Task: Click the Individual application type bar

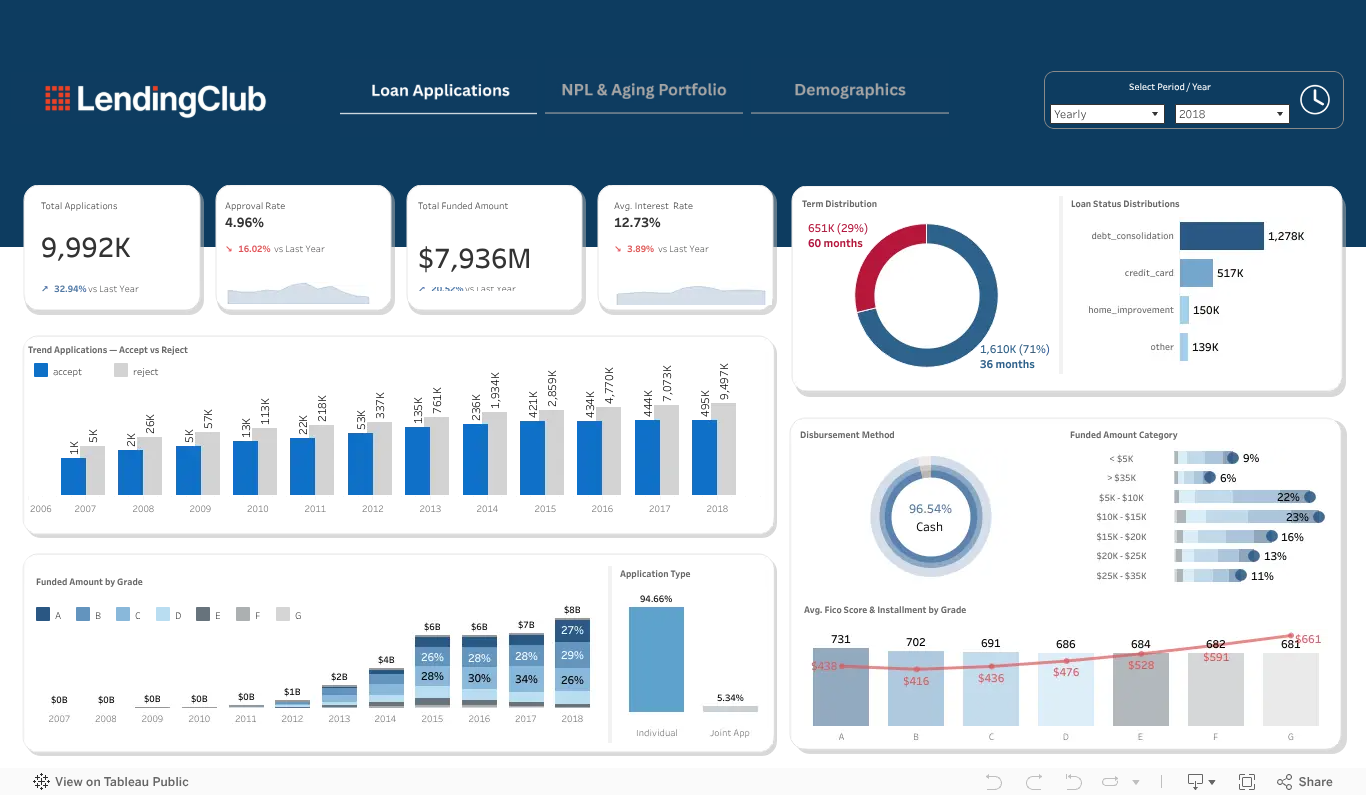Action: point(656,659)
